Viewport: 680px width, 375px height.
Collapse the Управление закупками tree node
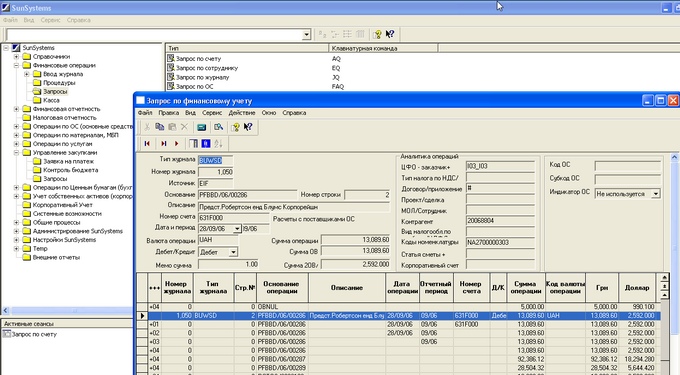coord(16,153)
